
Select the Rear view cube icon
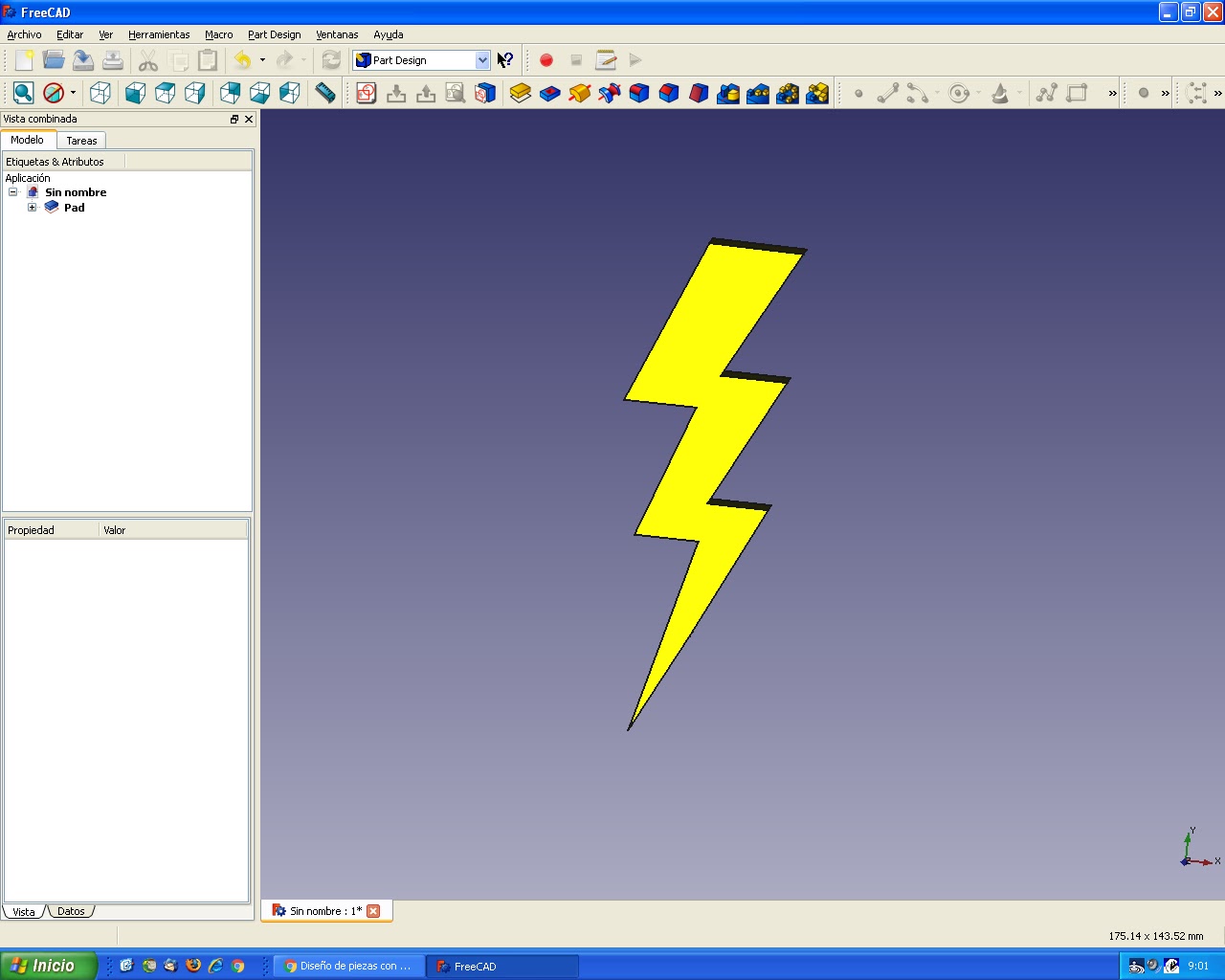pyautogui.click(x=231, y=93)
